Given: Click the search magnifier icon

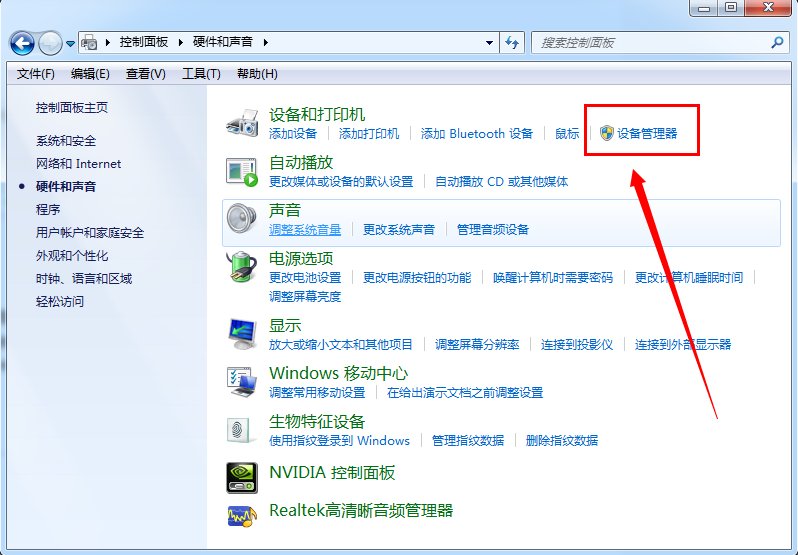Looking at the screenshot, I should [777, 42].
